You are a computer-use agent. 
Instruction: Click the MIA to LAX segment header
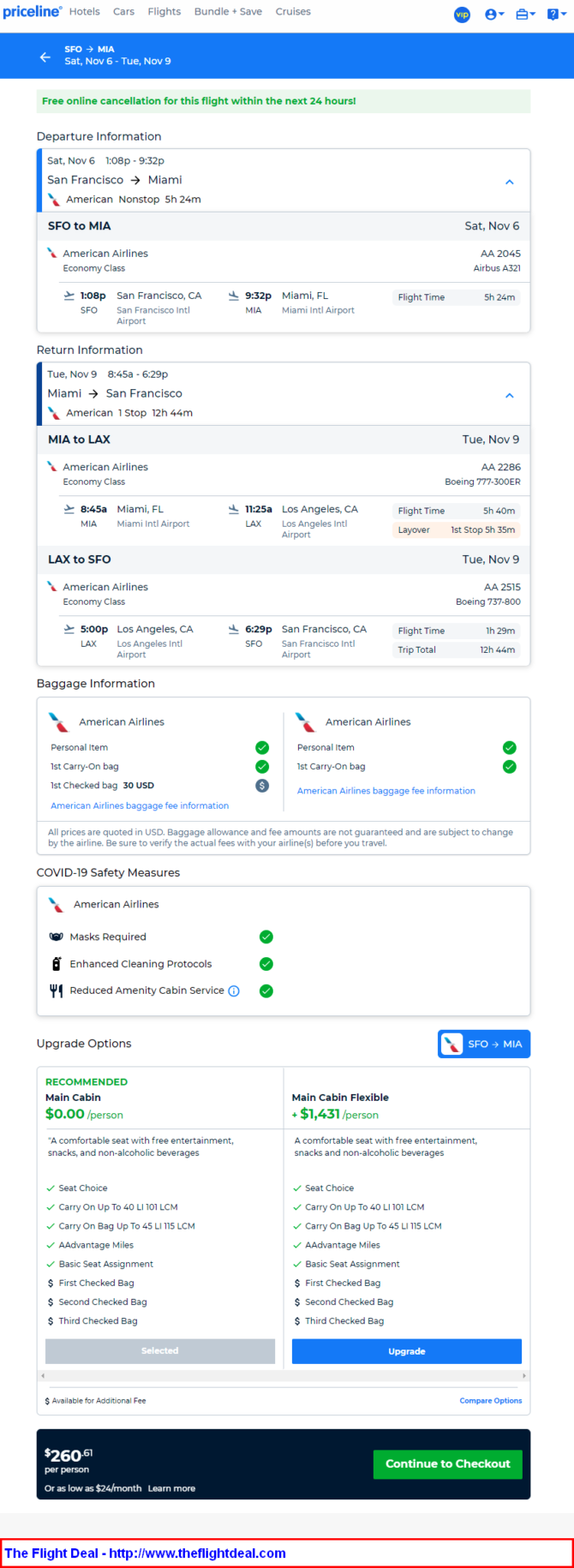(284, 440)
